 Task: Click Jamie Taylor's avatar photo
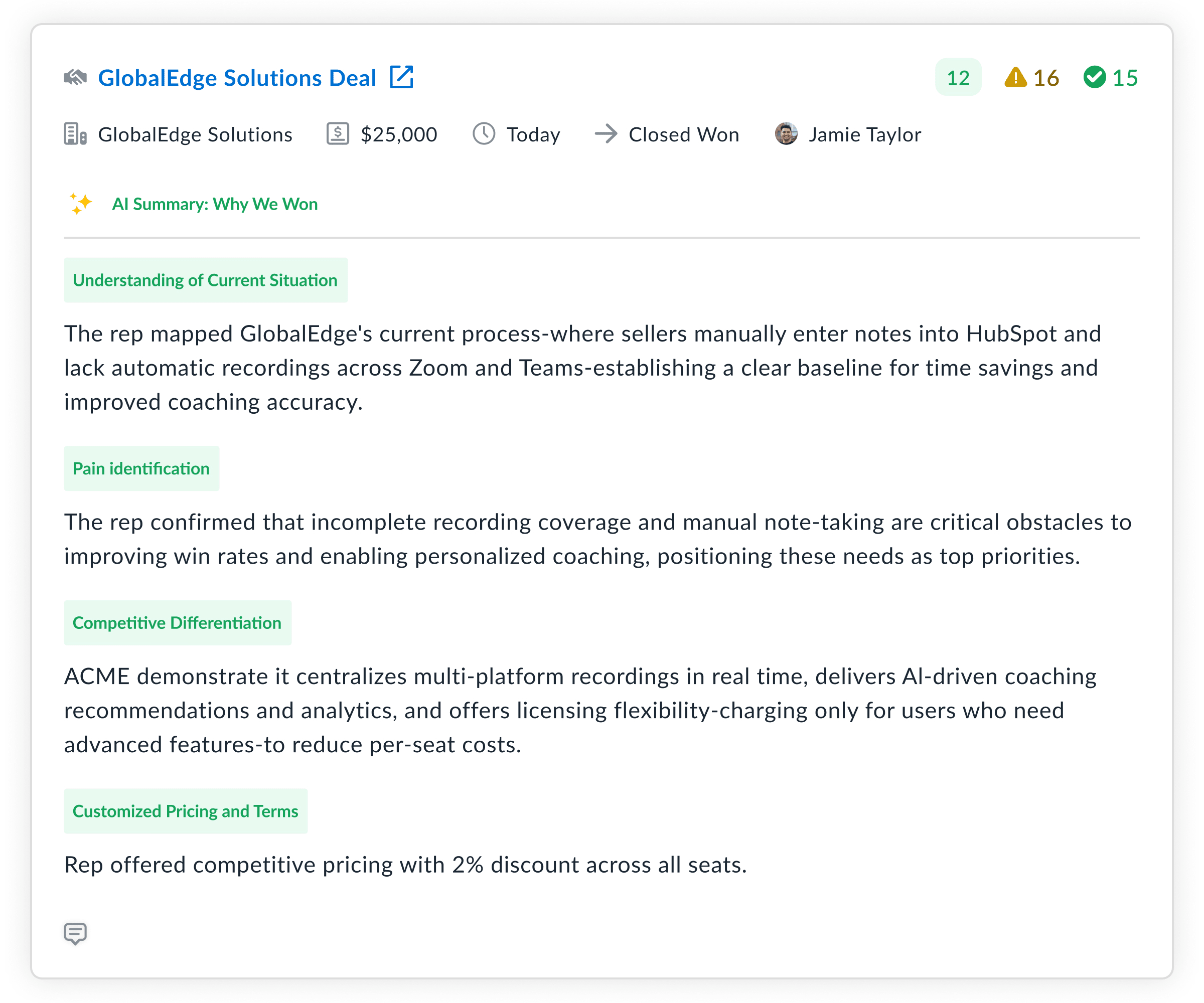point(786,134)
